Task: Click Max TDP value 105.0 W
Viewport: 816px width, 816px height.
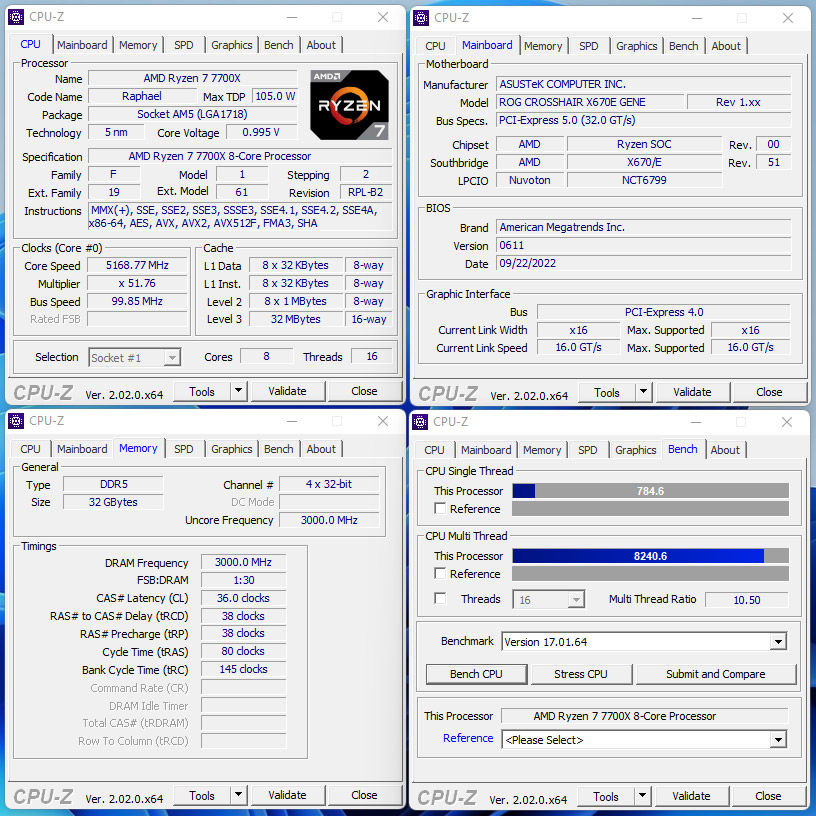Action: (x=275, y=96)
